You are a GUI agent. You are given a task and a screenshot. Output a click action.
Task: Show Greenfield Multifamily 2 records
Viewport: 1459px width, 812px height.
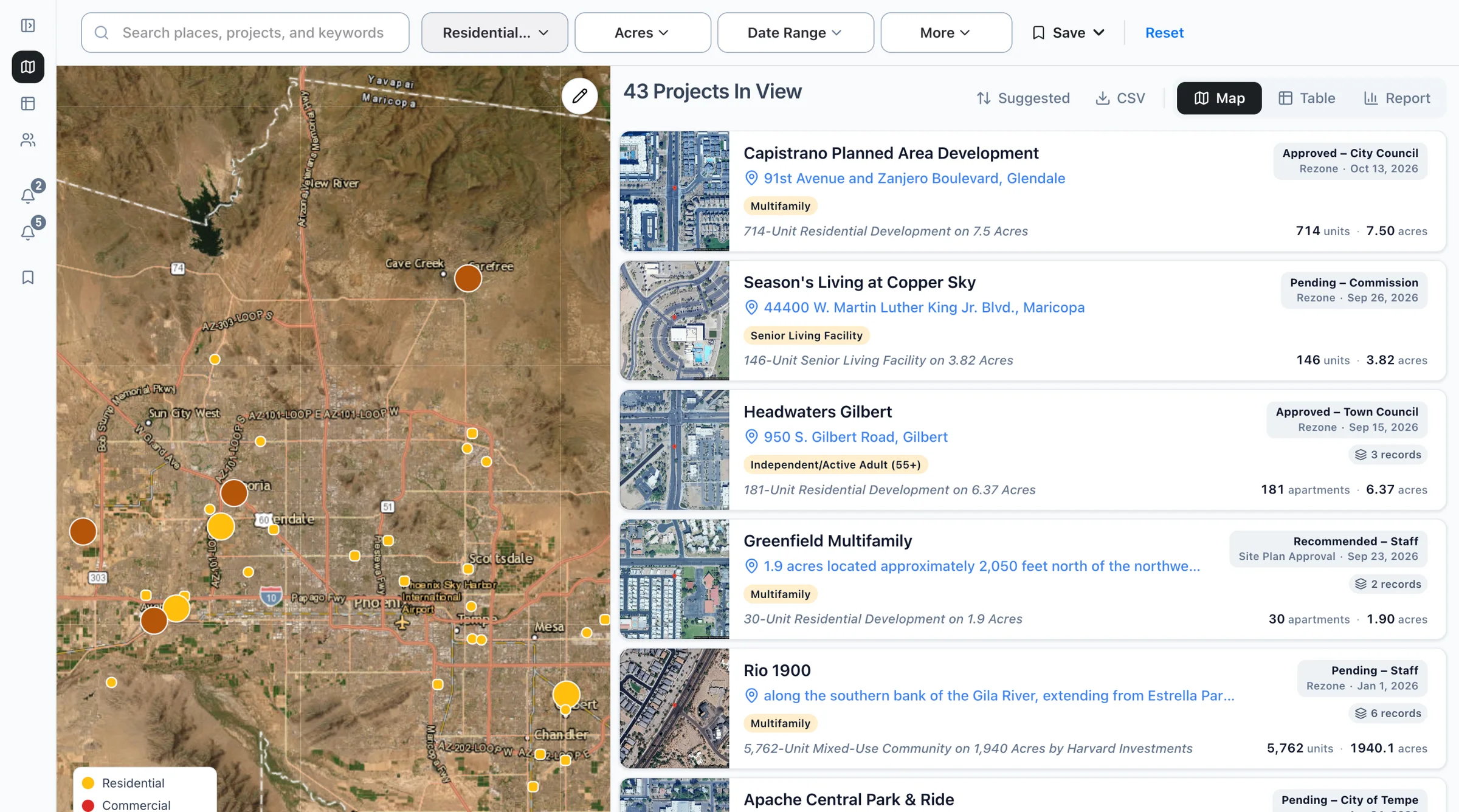(x=1388, y=584)
